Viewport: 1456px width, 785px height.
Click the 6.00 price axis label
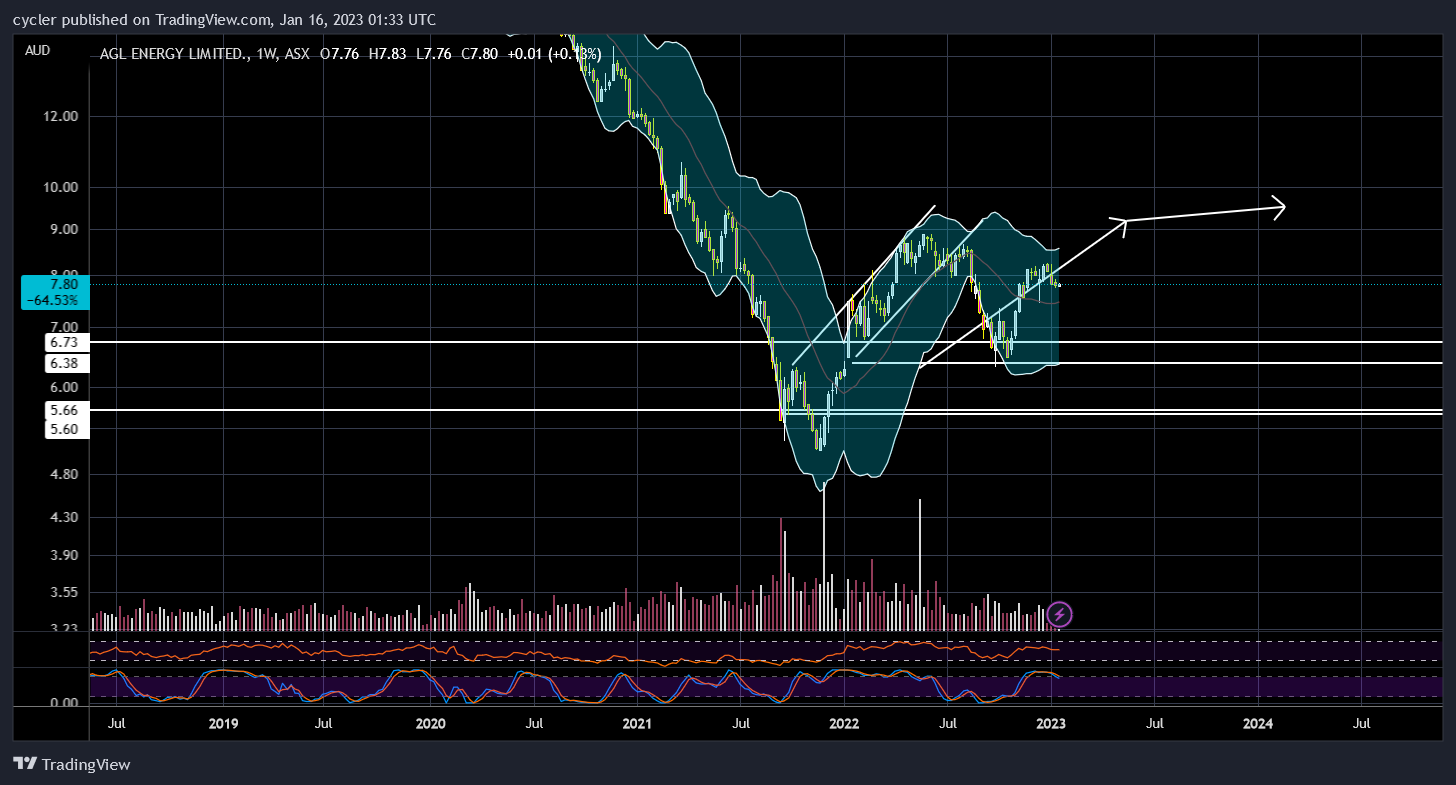(x=62, y=387)
